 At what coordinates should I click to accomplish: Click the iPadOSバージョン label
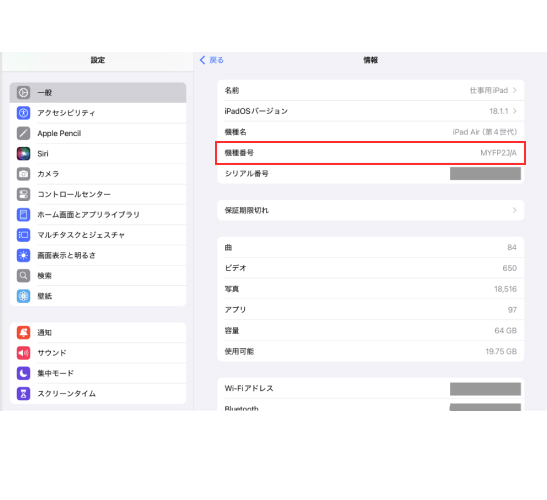tap(256, 111)
